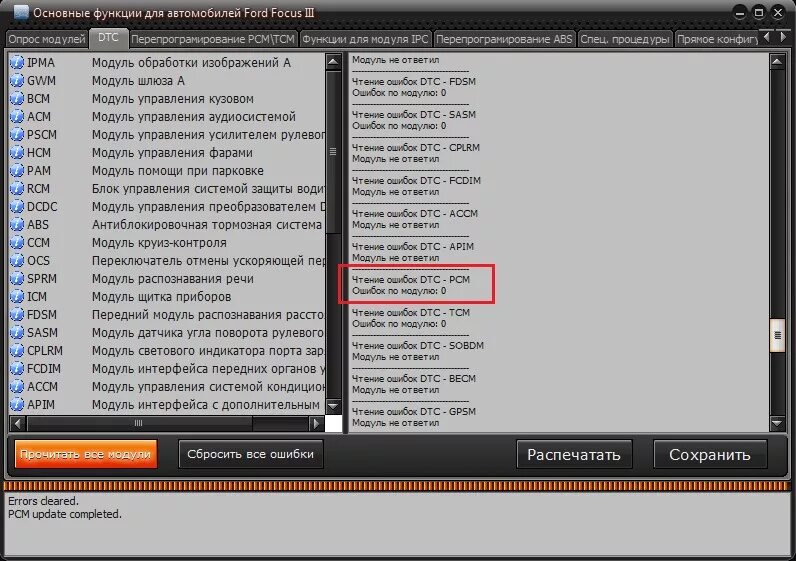Open the Перепрограмирование PCM\TCM tab
796x561 pixels.
213,39
